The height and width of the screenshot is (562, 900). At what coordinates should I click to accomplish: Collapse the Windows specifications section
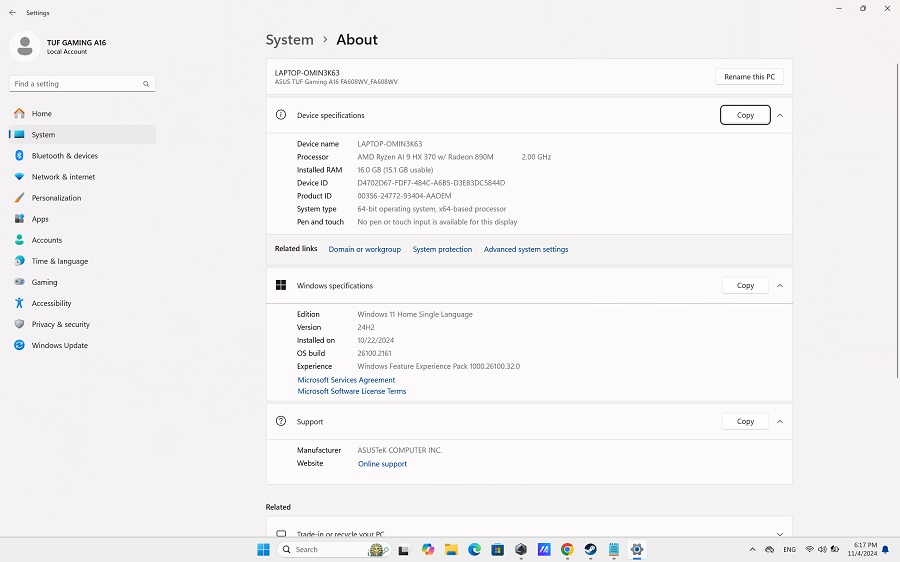pyautogui.click(x=780, y=285)
